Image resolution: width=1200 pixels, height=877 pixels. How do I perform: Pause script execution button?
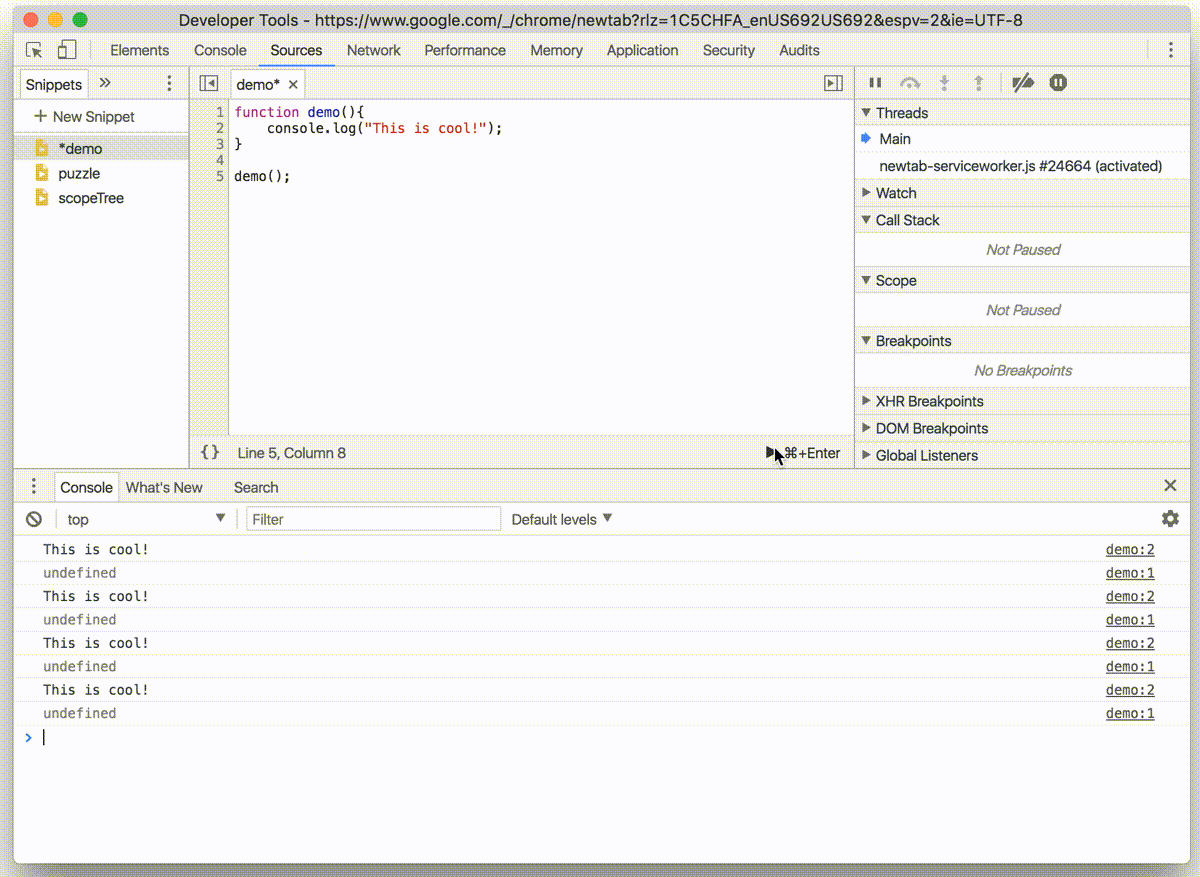coord(875,84)
